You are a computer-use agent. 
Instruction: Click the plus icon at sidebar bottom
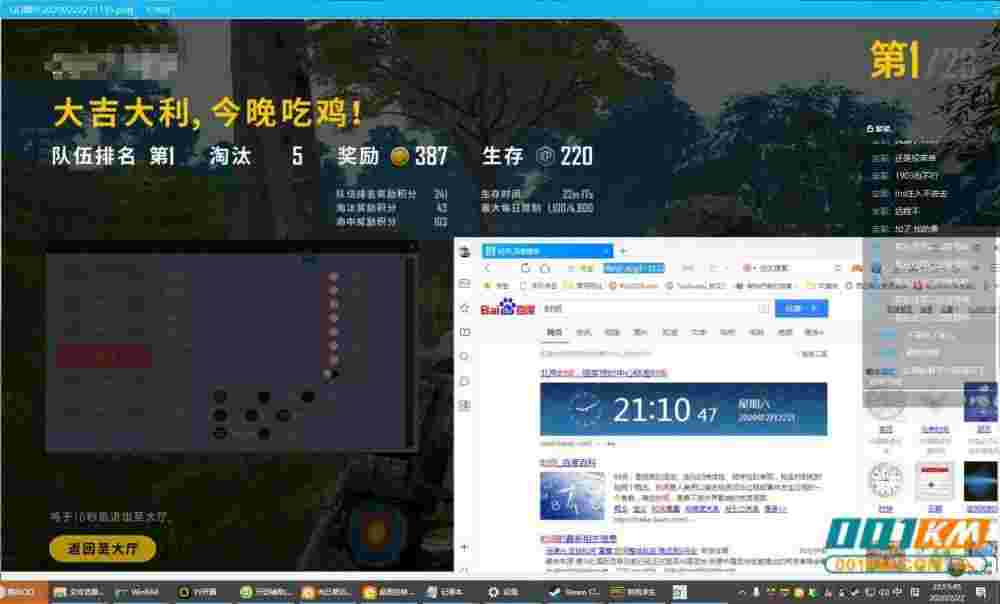tap(464, 547)
